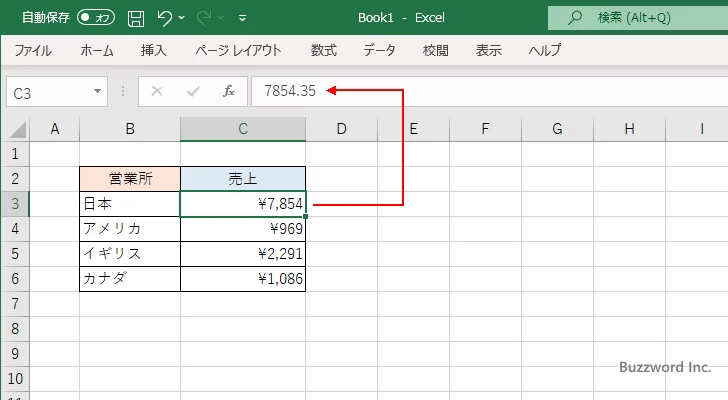Select column H header
Image resolution: width=728 pixels, height=400 pixels.
[x=629, y=129]
